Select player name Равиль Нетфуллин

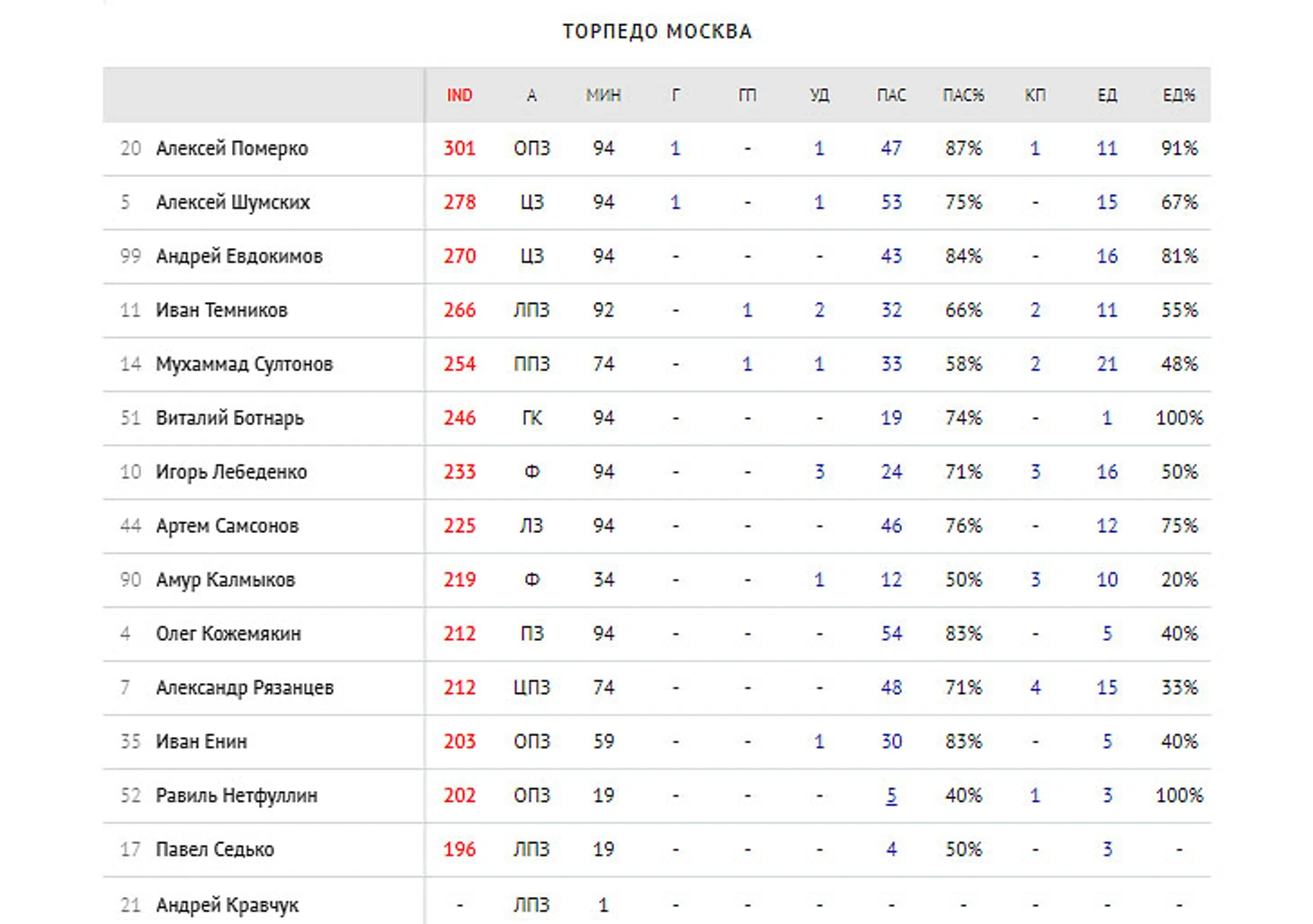click(x=237, y=795)
